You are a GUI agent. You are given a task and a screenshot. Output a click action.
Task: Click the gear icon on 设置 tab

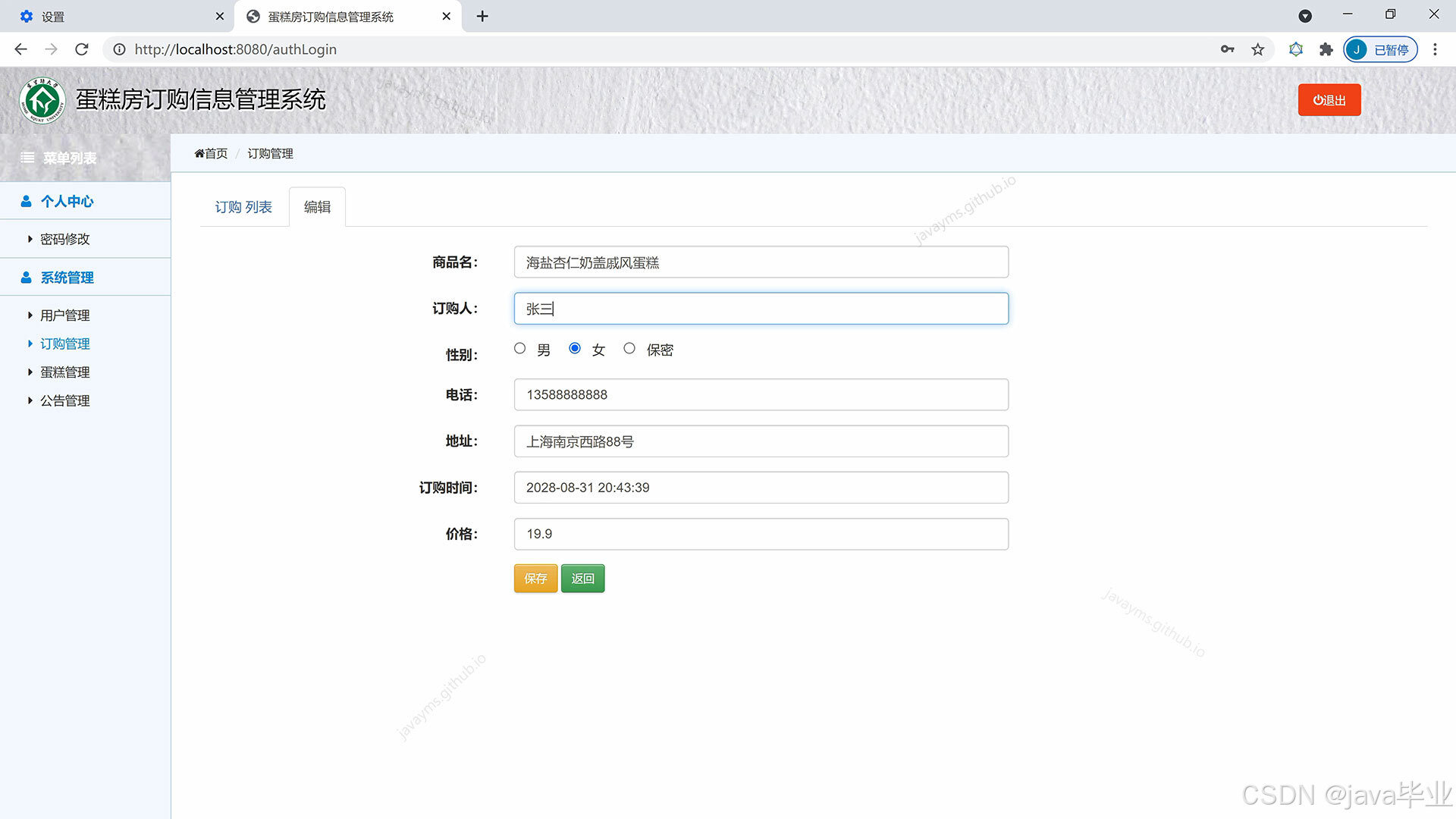point(27,16)
